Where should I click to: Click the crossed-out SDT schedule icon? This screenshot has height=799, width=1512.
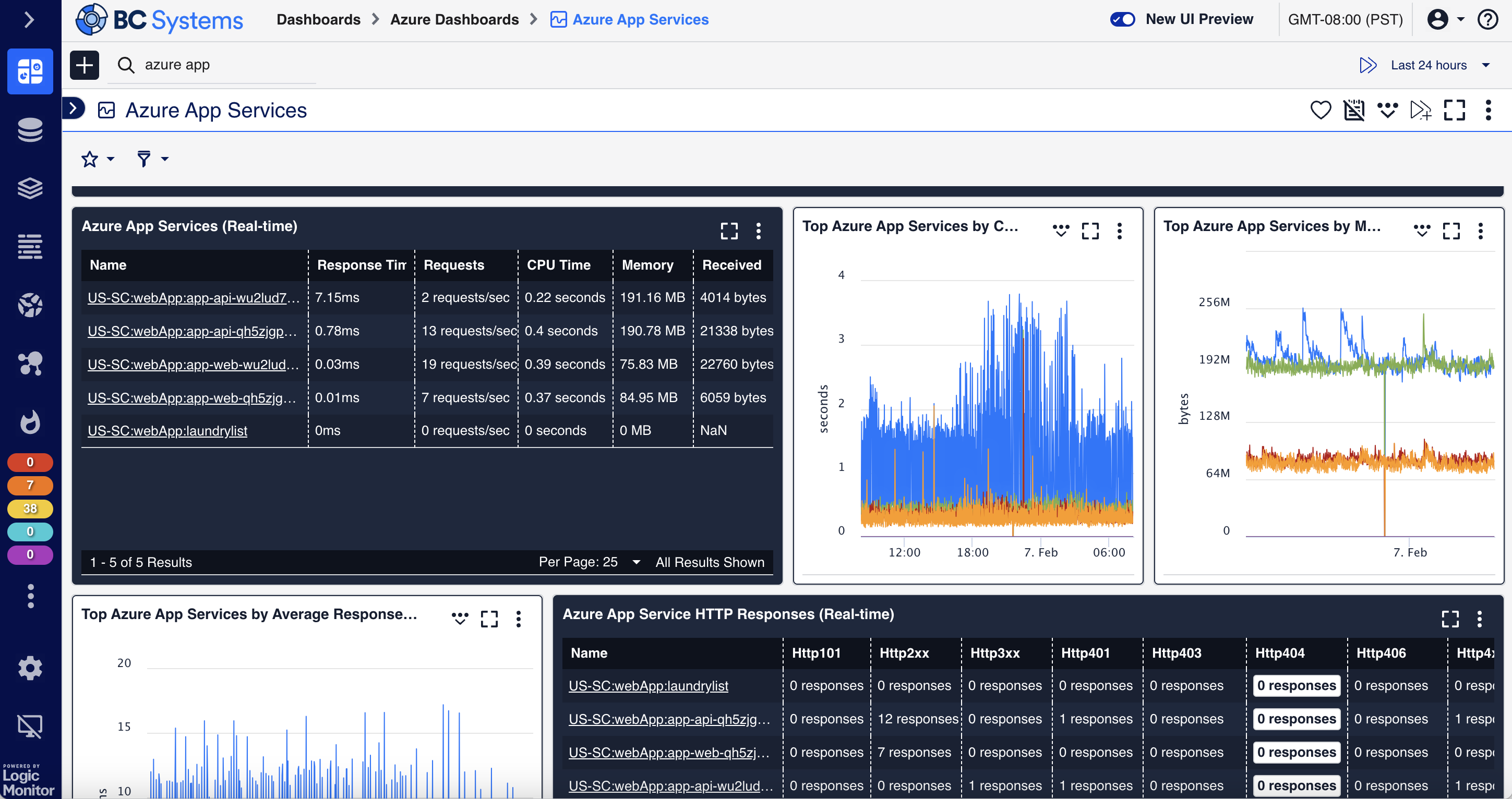tap(1354, 110)
